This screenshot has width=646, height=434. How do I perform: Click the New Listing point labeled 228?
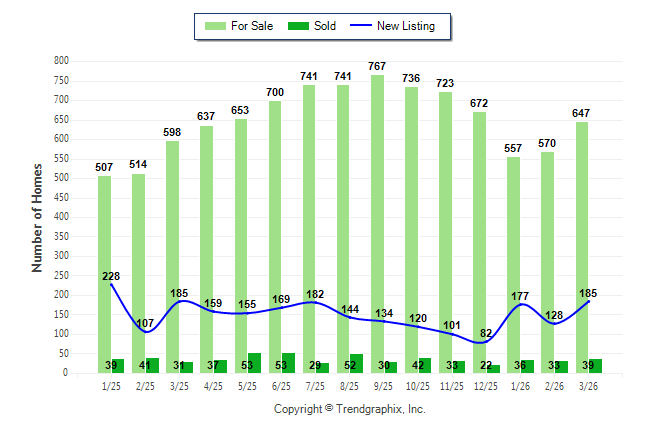[111, 284]
